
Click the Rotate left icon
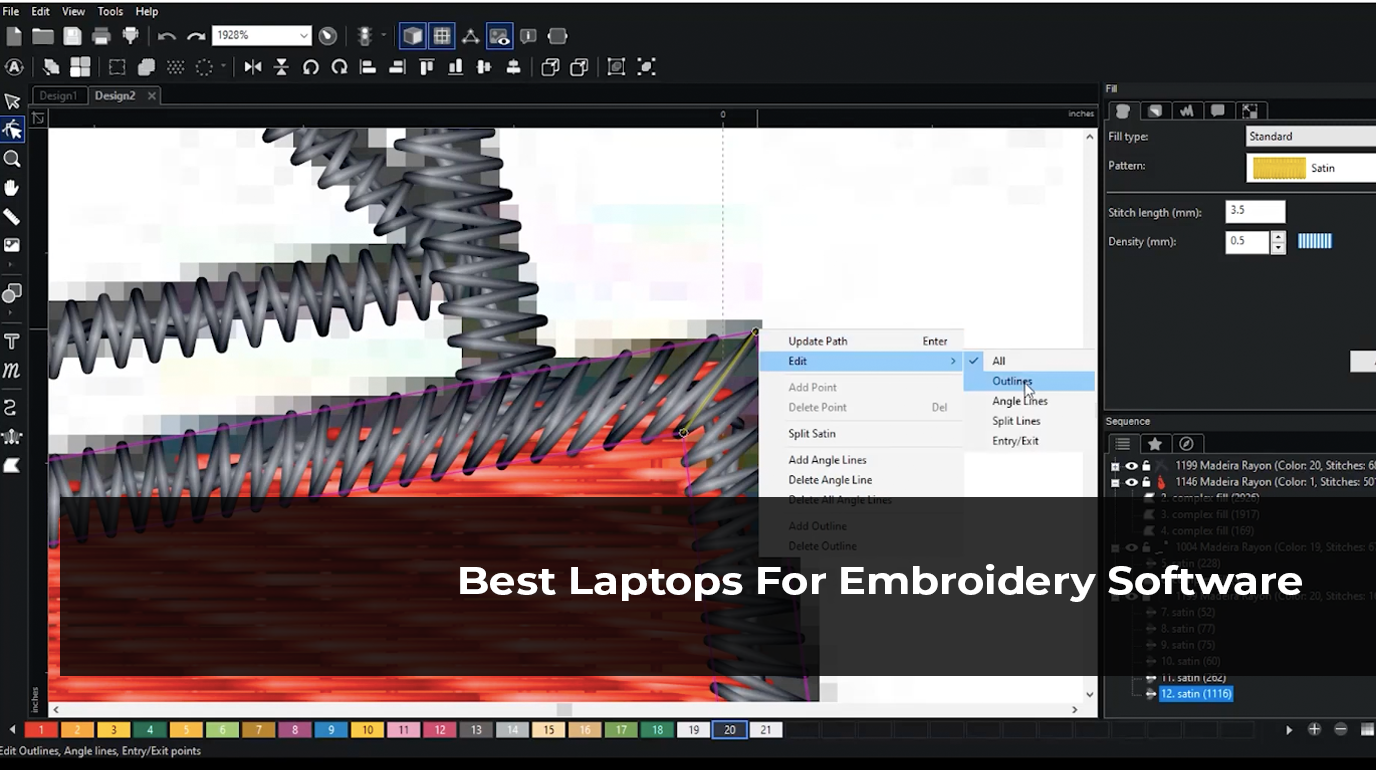(x=311, y=67)
